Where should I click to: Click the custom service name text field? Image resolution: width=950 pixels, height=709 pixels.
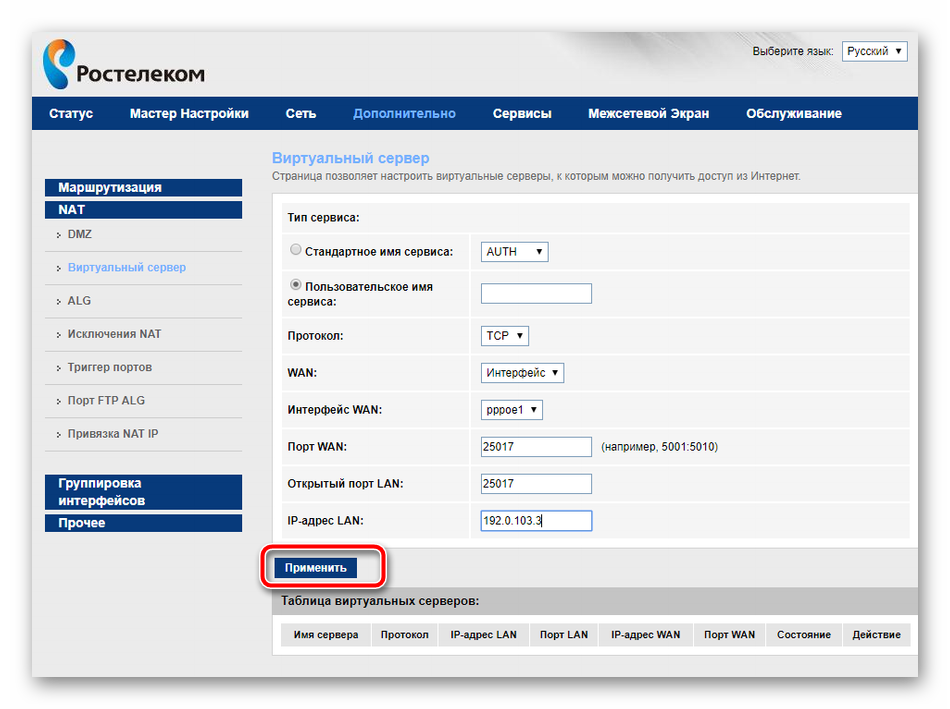[x=536, y=293]
